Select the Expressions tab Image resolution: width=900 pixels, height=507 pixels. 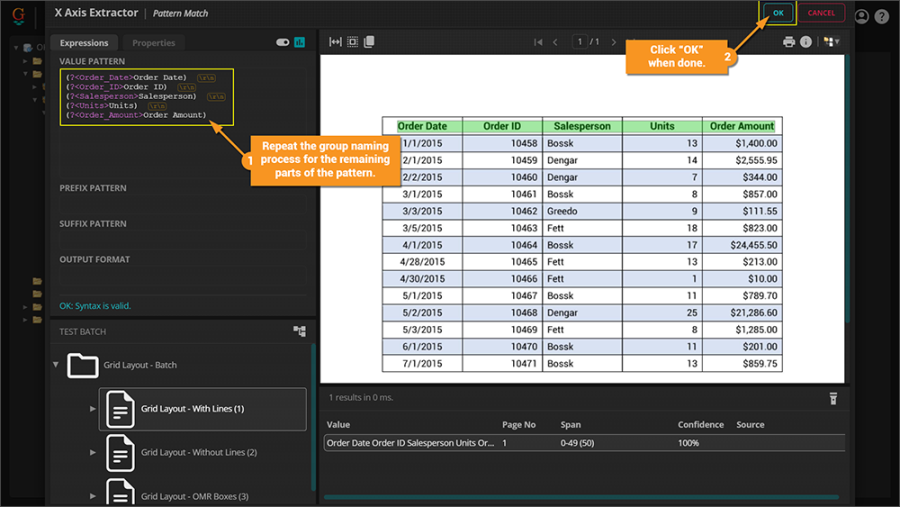coord(84,43)
